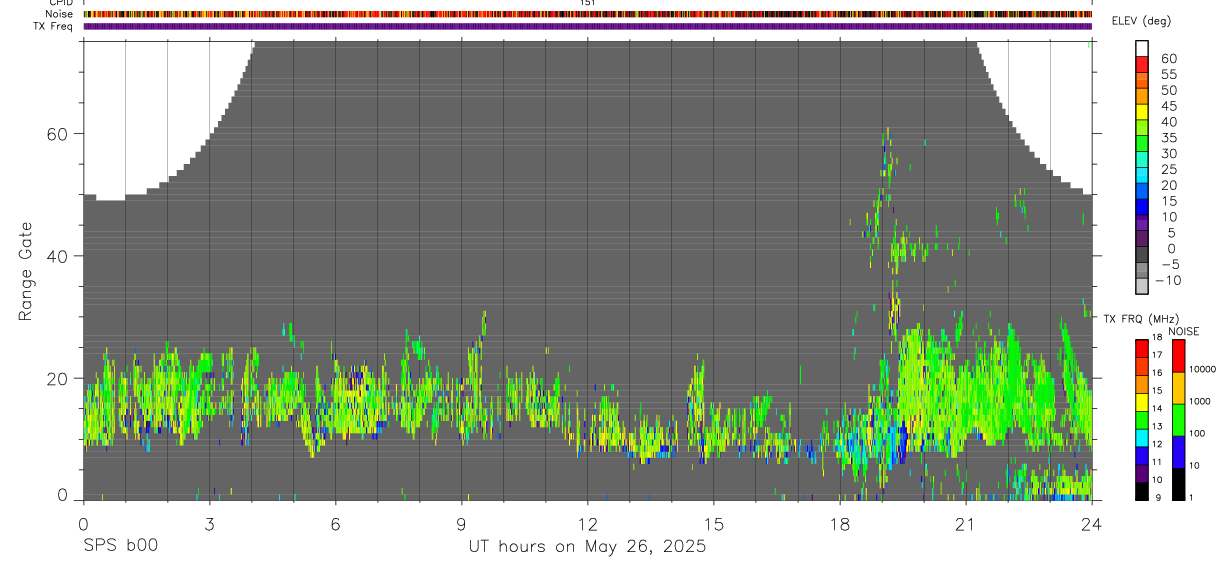Click the UT hours on May 26, 2025 label
The image size is (1228, 567).
click(588, 547)
